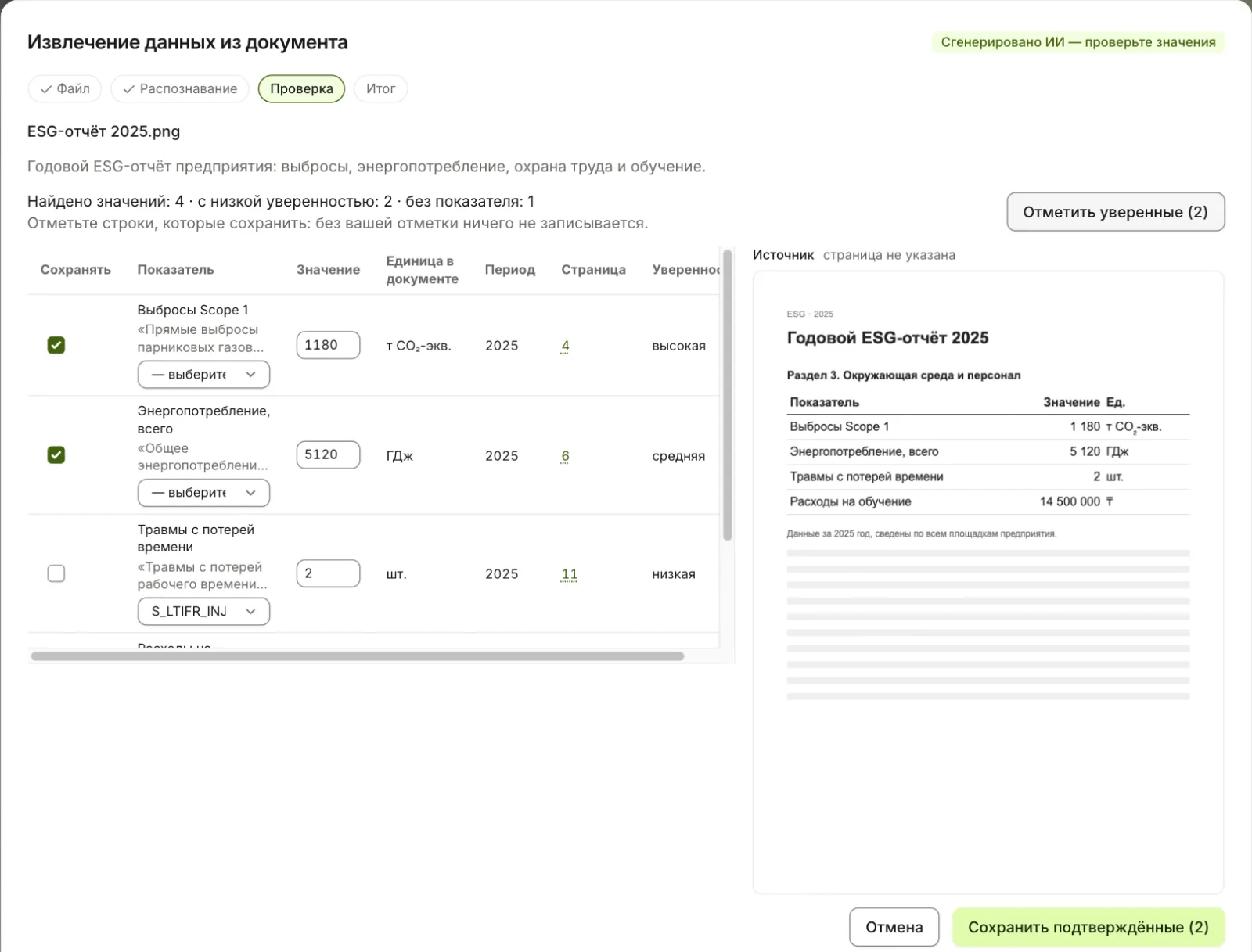Image resolution: width=1252 pixels, height=952 pixels.
Task: Click the Страница column header
Action: click(x=593, y=270)
